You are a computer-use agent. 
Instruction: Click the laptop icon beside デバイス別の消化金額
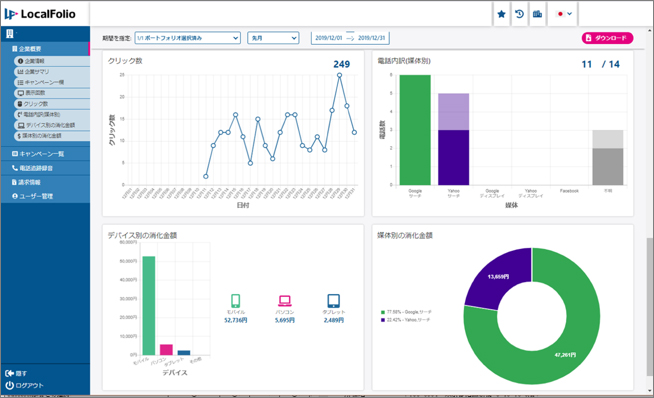point(21,125)
